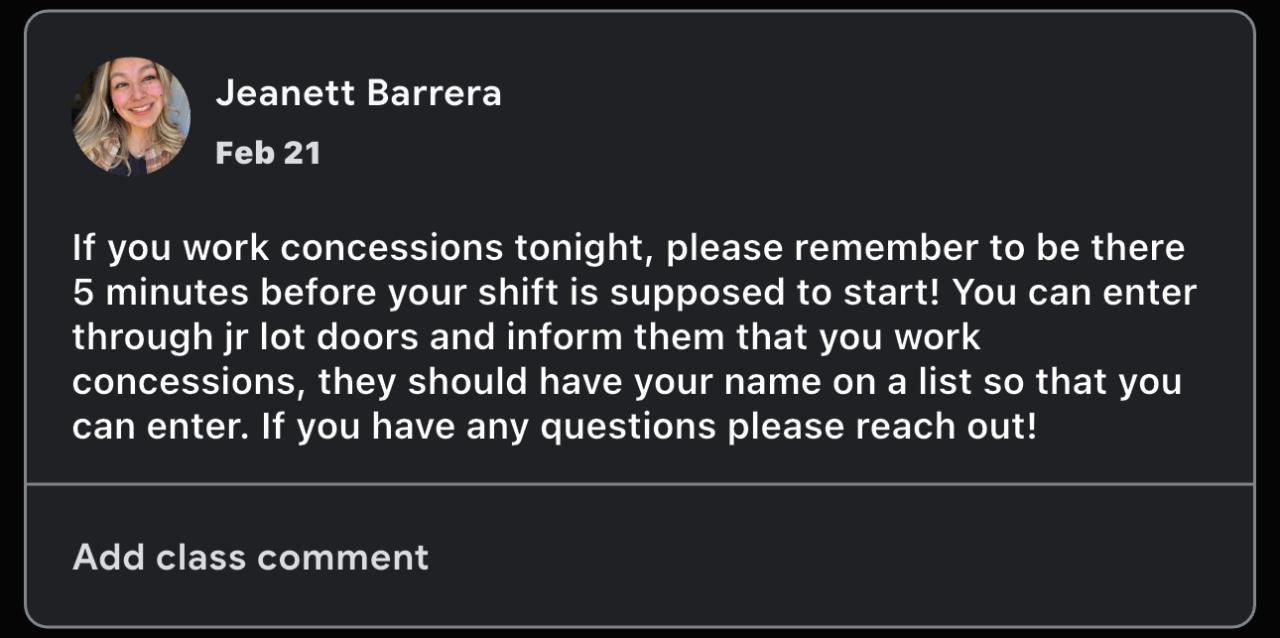The image size is (1280, 638).
Task: Click the line about your name on a list
Action: 627,382
